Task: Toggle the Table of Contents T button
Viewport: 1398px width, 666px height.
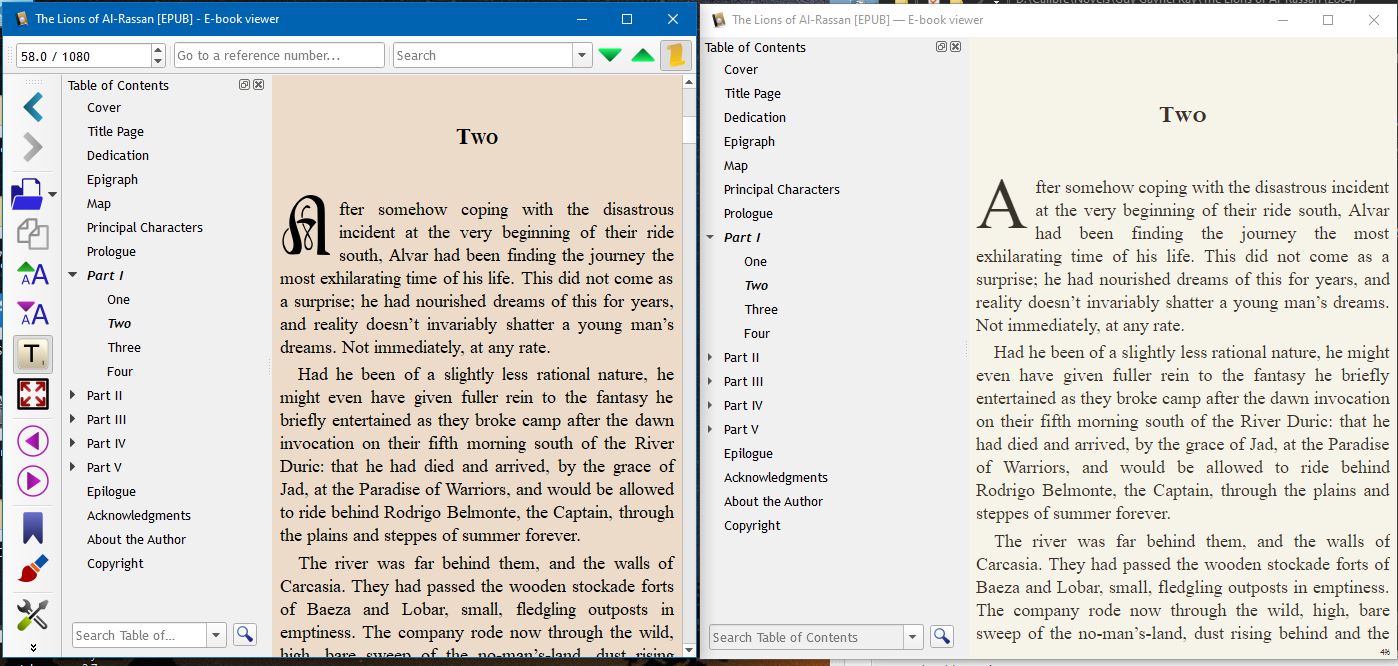Action: pos(33,354)
